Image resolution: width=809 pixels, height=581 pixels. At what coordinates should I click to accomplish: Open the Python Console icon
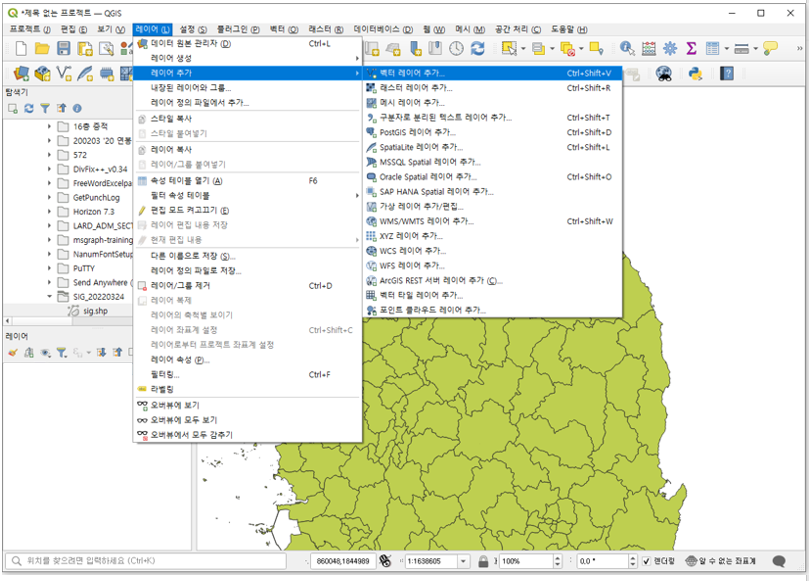695,74
